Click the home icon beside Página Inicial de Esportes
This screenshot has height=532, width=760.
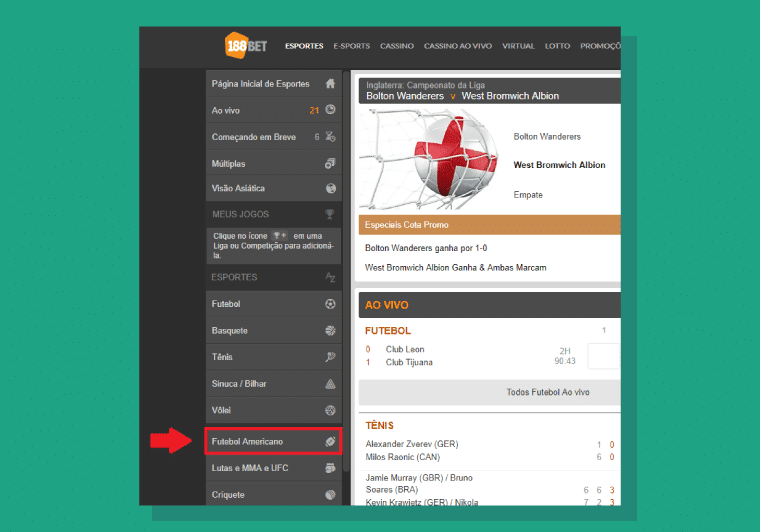[330, 84]
